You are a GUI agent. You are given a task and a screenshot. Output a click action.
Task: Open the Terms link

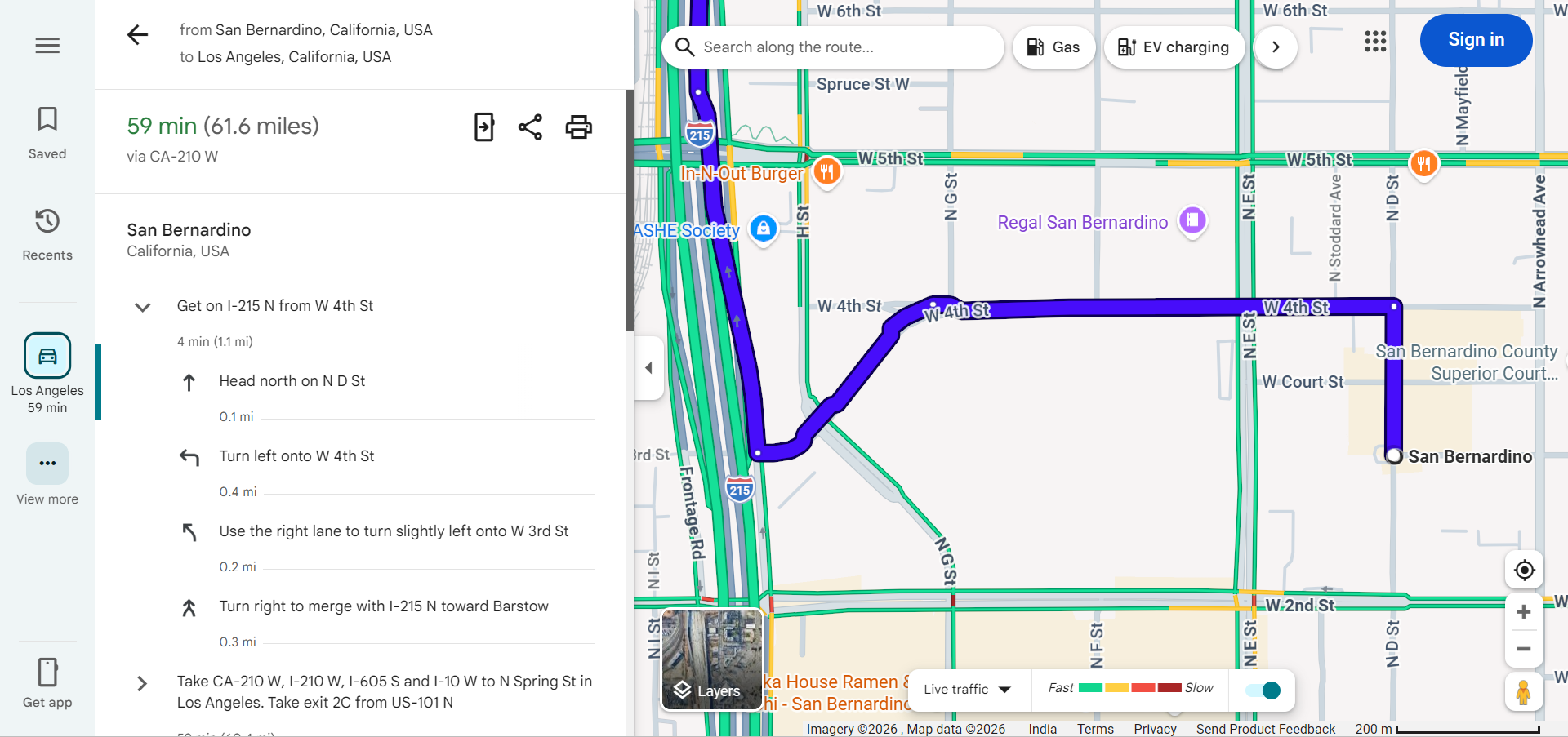point(1095,729)
